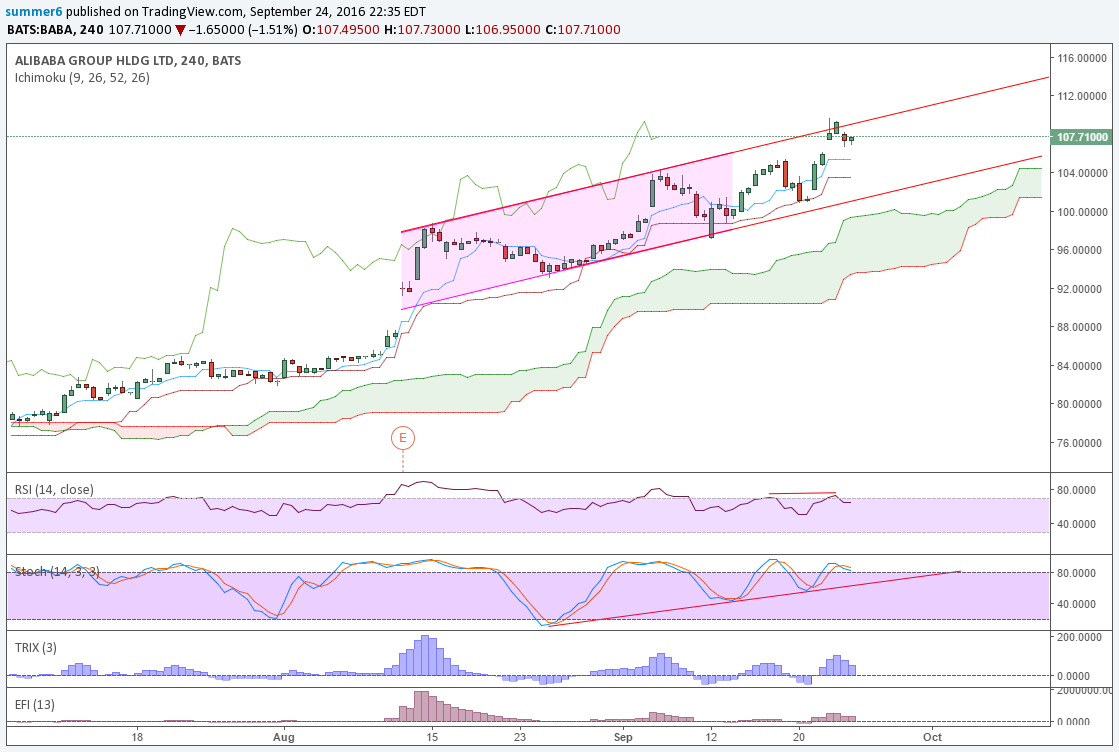Select the current price label 107.71000
Image resolution: width=1119 pixels, height=752 pixels.
(x=1082, y=137)
